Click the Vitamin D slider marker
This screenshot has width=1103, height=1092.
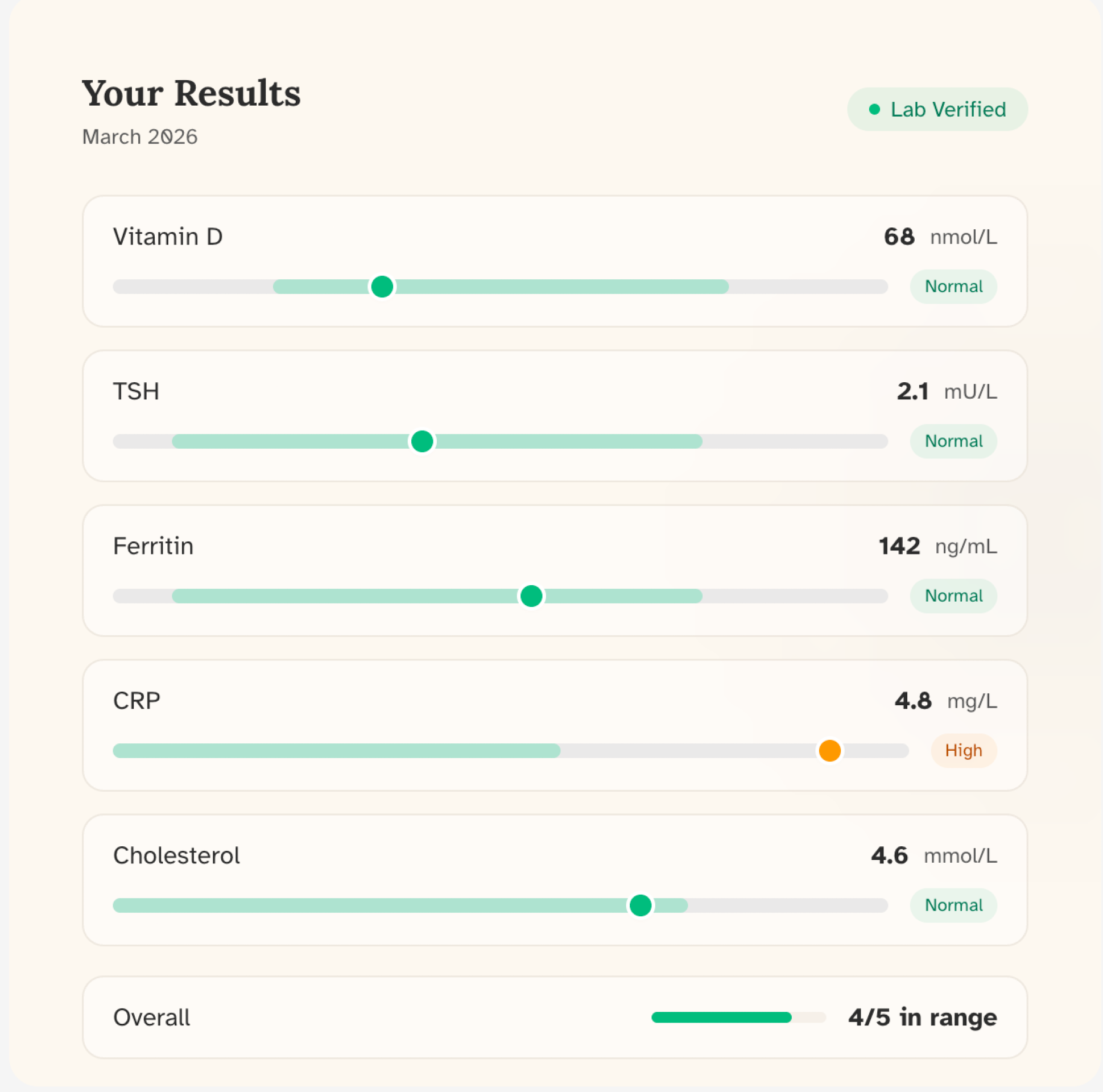pos(382,287)
